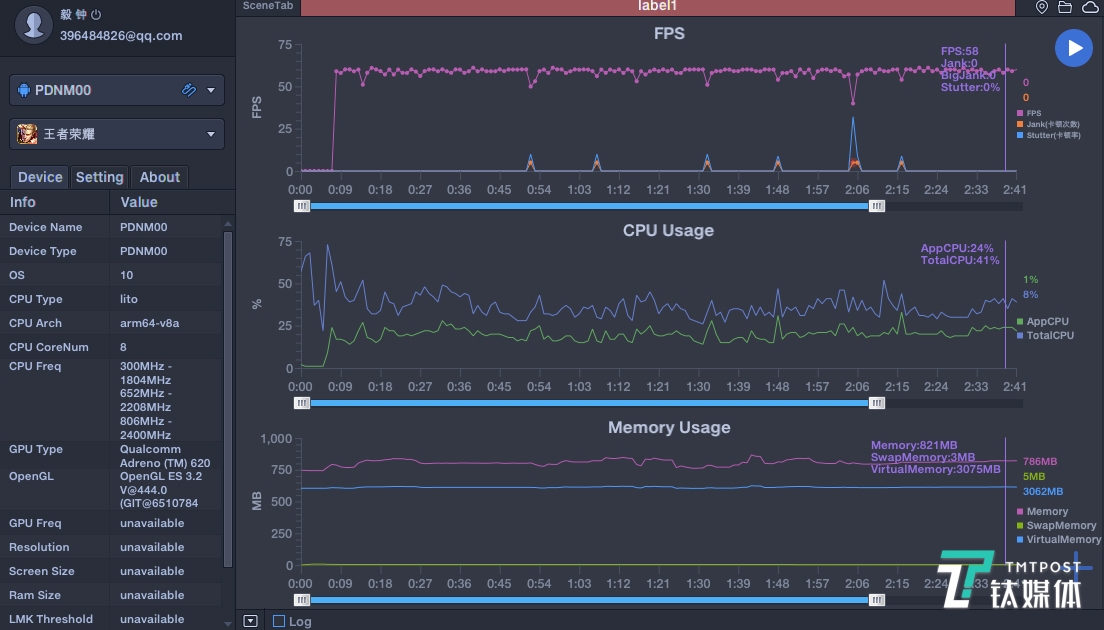Click the location pin icon in top bar
Image resolution: width=1104 pixels, height=630 pixels.
(1042, 7)
